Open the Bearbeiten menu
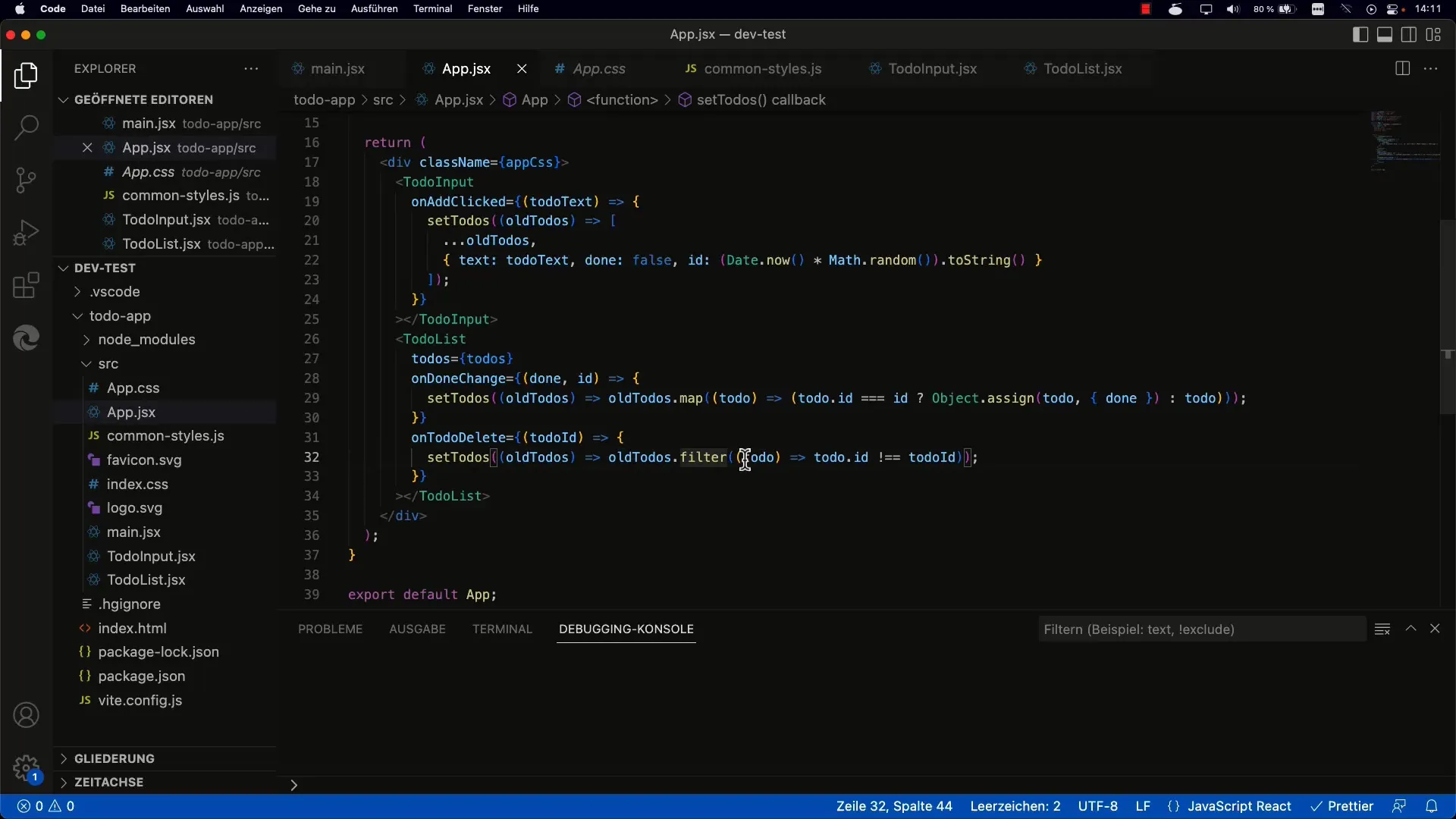 [x=145, y=9]
